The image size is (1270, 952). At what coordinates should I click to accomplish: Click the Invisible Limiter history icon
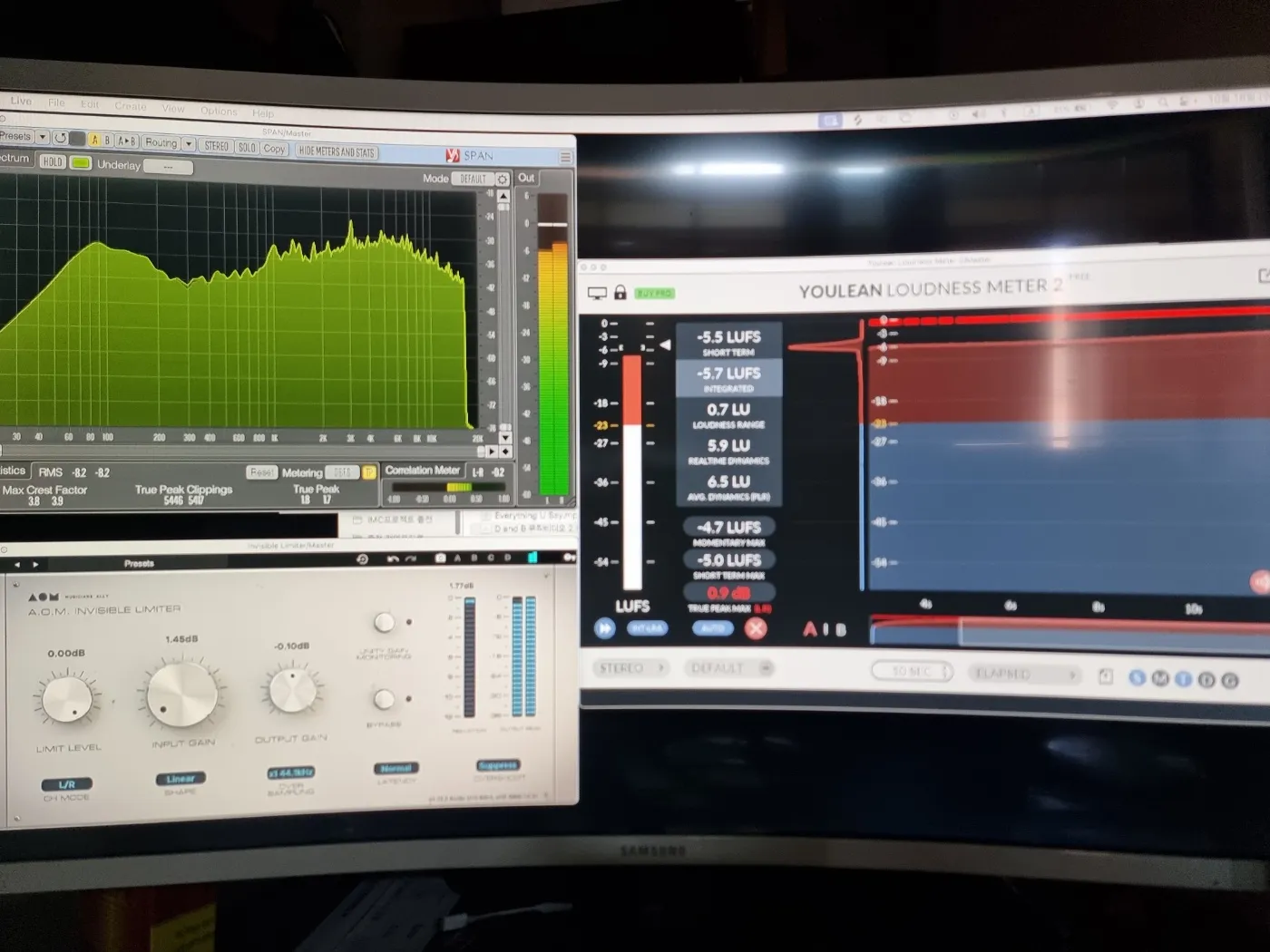click(363, 559)
